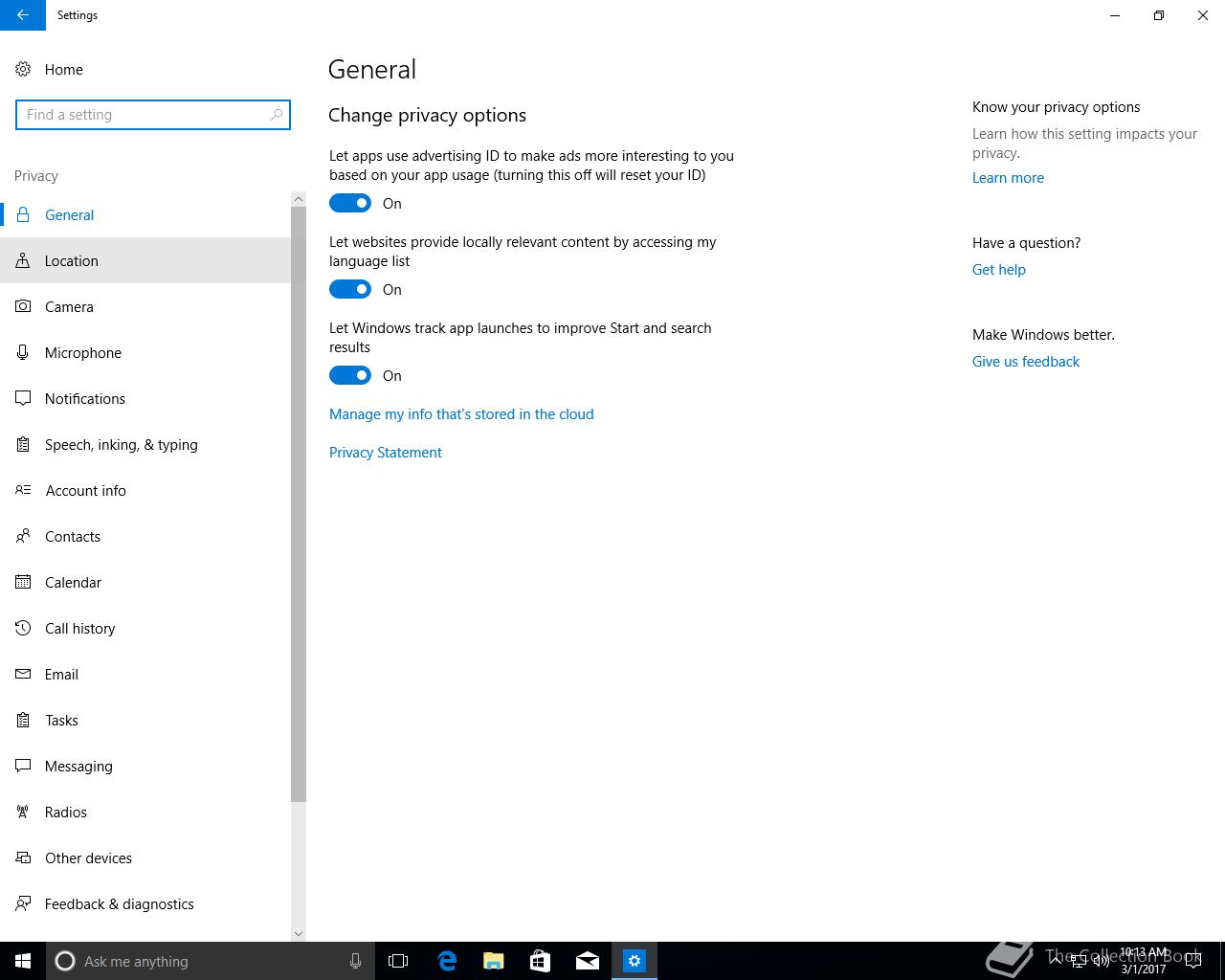The width and height of the screenshot is (1225, 980).
Task: Click the Calendar icon in sidebar
Action: 23,582
